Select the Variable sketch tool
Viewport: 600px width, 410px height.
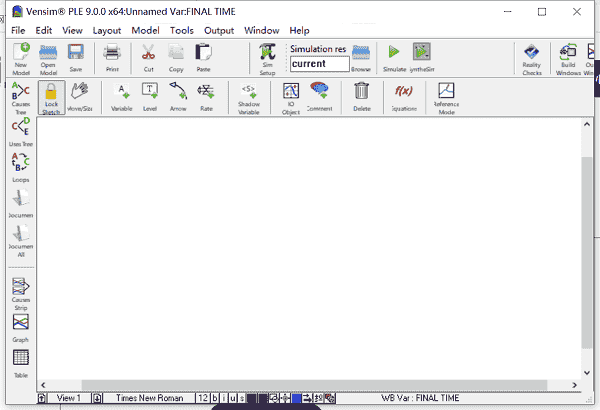122,96
